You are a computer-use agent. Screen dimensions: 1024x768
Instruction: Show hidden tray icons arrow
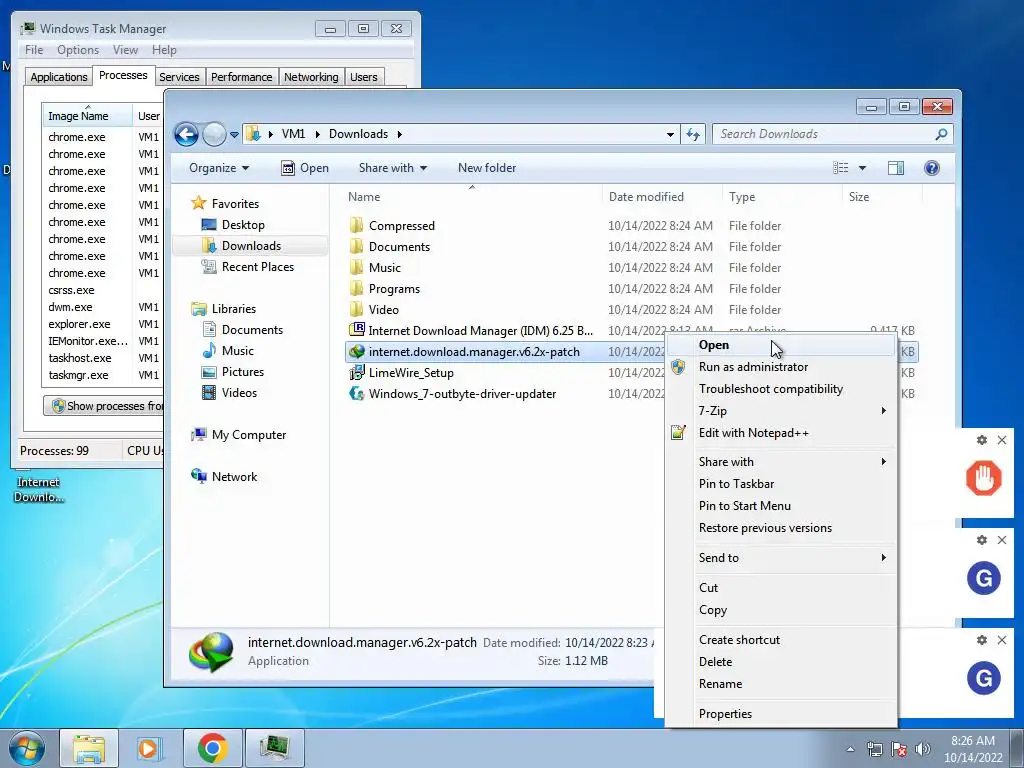point(850,749)
